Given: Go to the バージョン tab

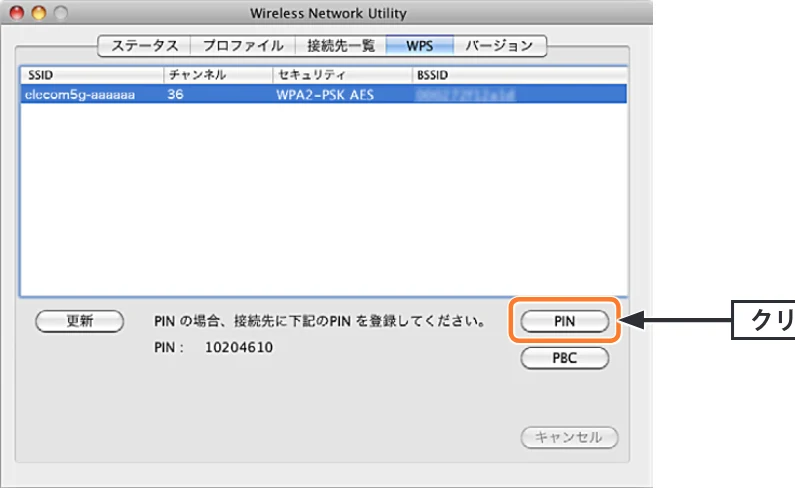Looking at the screenshot, I should (x=500, y=46).
